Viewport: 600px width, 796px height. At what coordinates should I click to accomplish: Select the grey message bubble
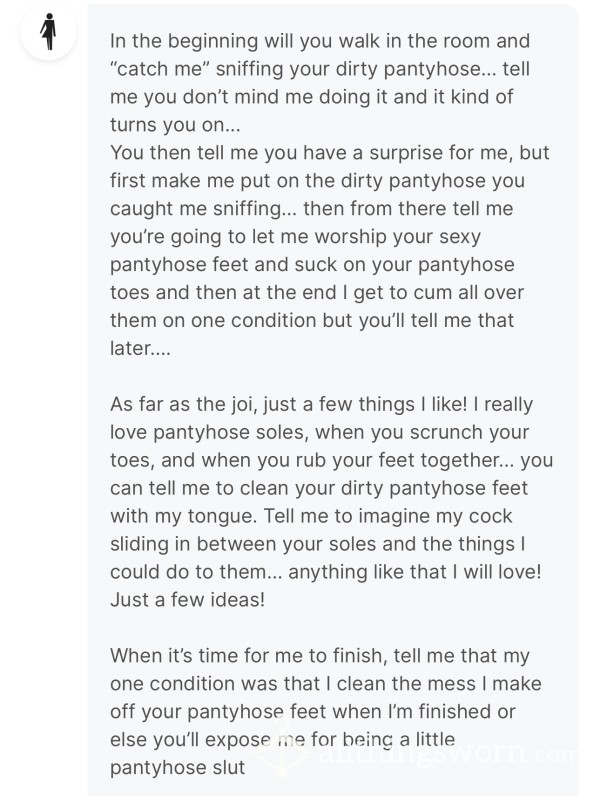(x=333, y=400)
